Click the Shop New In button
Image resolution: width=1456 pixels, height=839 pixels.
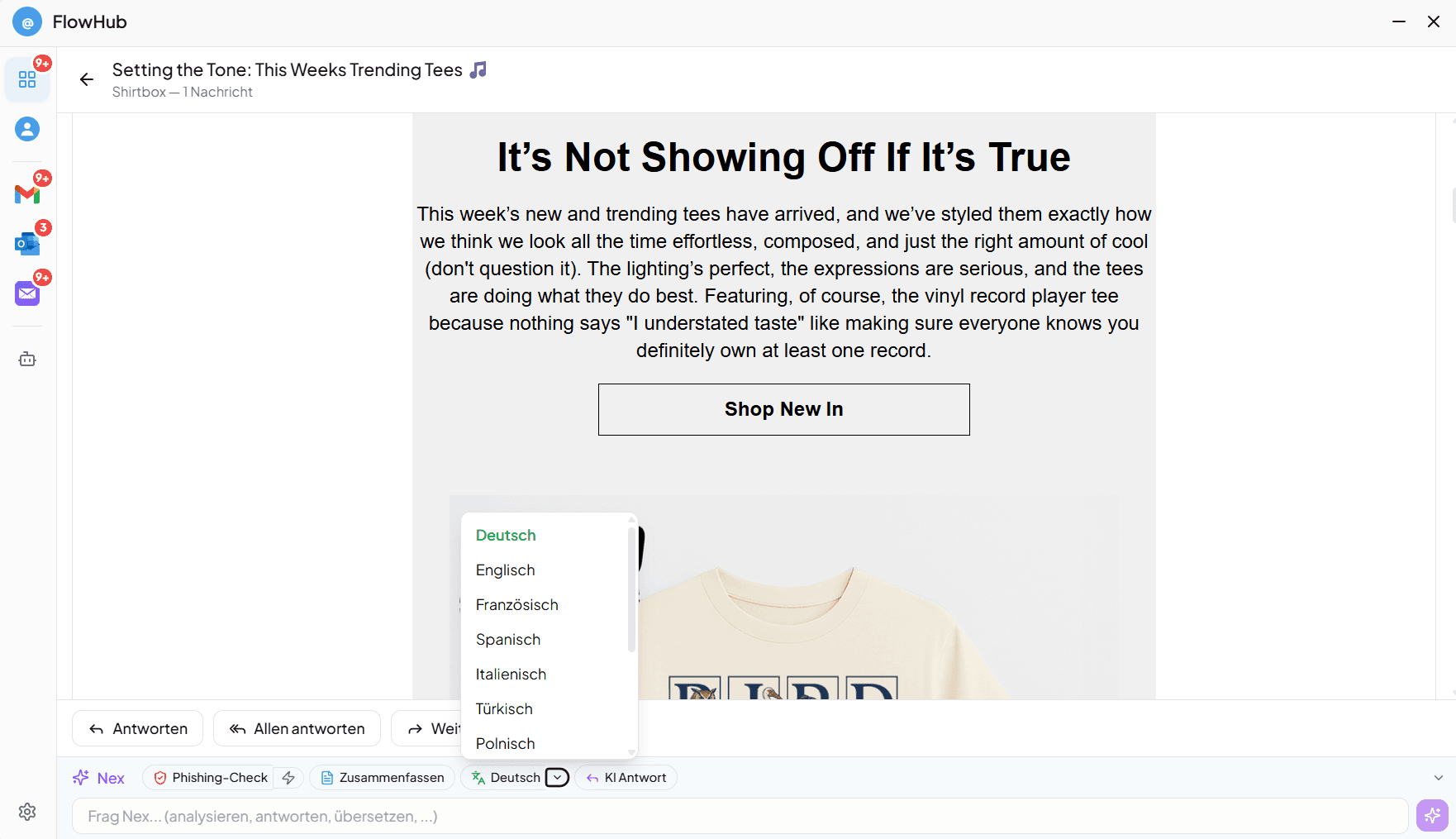(x=783, y=409)
